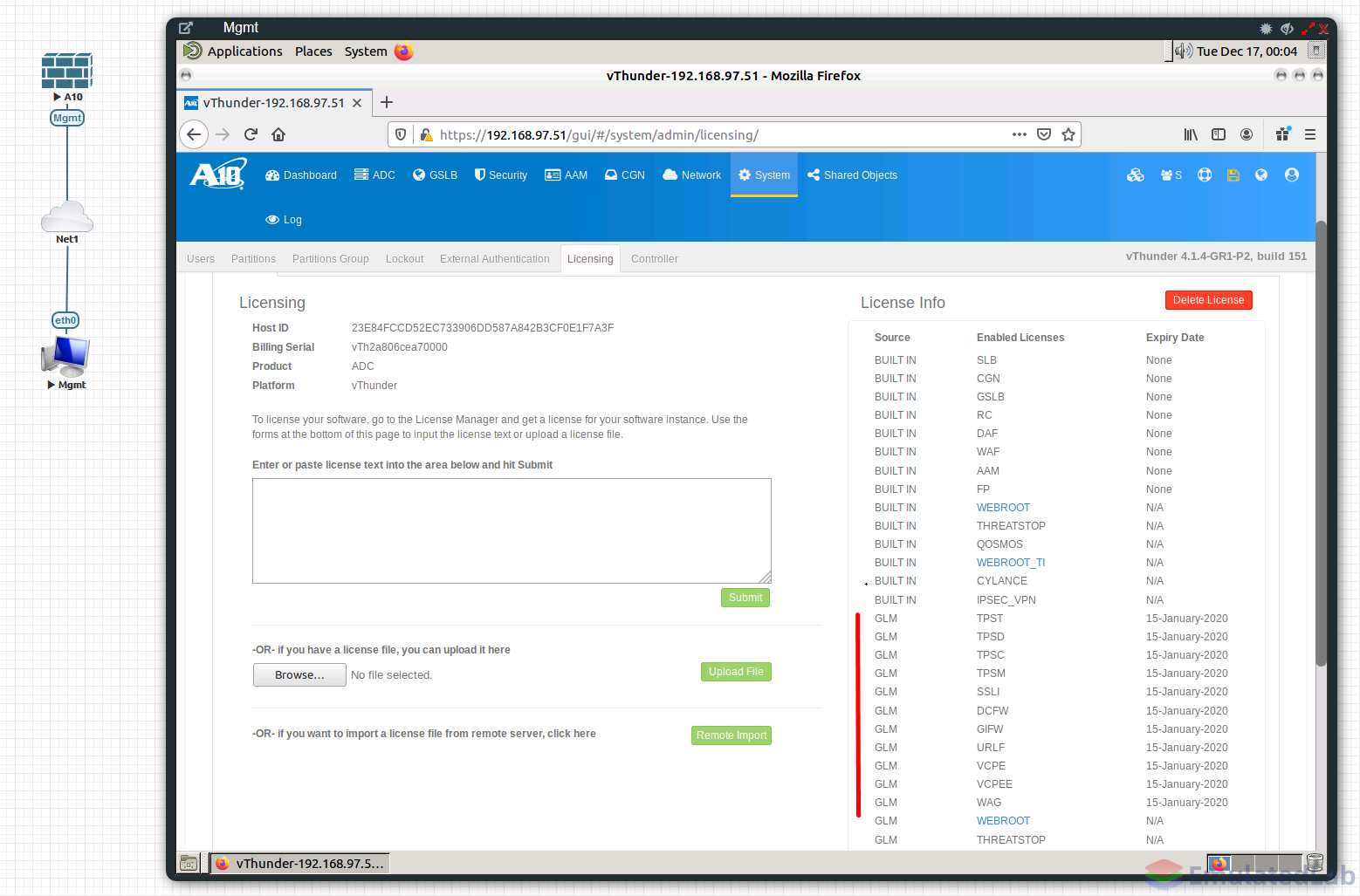Click inside the license text area
This screenshot has height=896, width=1360.
(512, 530)
